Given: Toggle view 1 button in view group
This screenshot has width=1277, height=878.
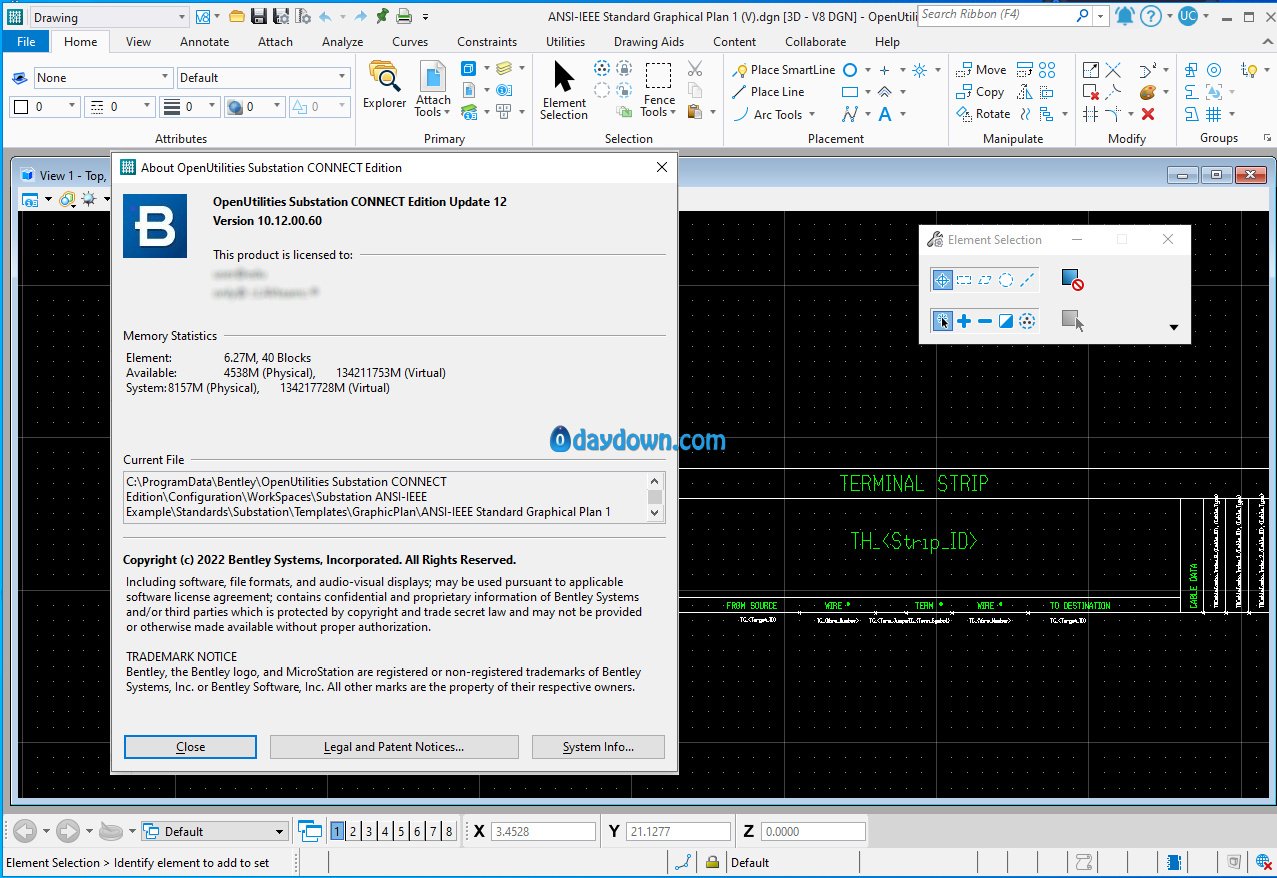Looking at the screenshot, I should pyautogui.click(x=338, y=831).
